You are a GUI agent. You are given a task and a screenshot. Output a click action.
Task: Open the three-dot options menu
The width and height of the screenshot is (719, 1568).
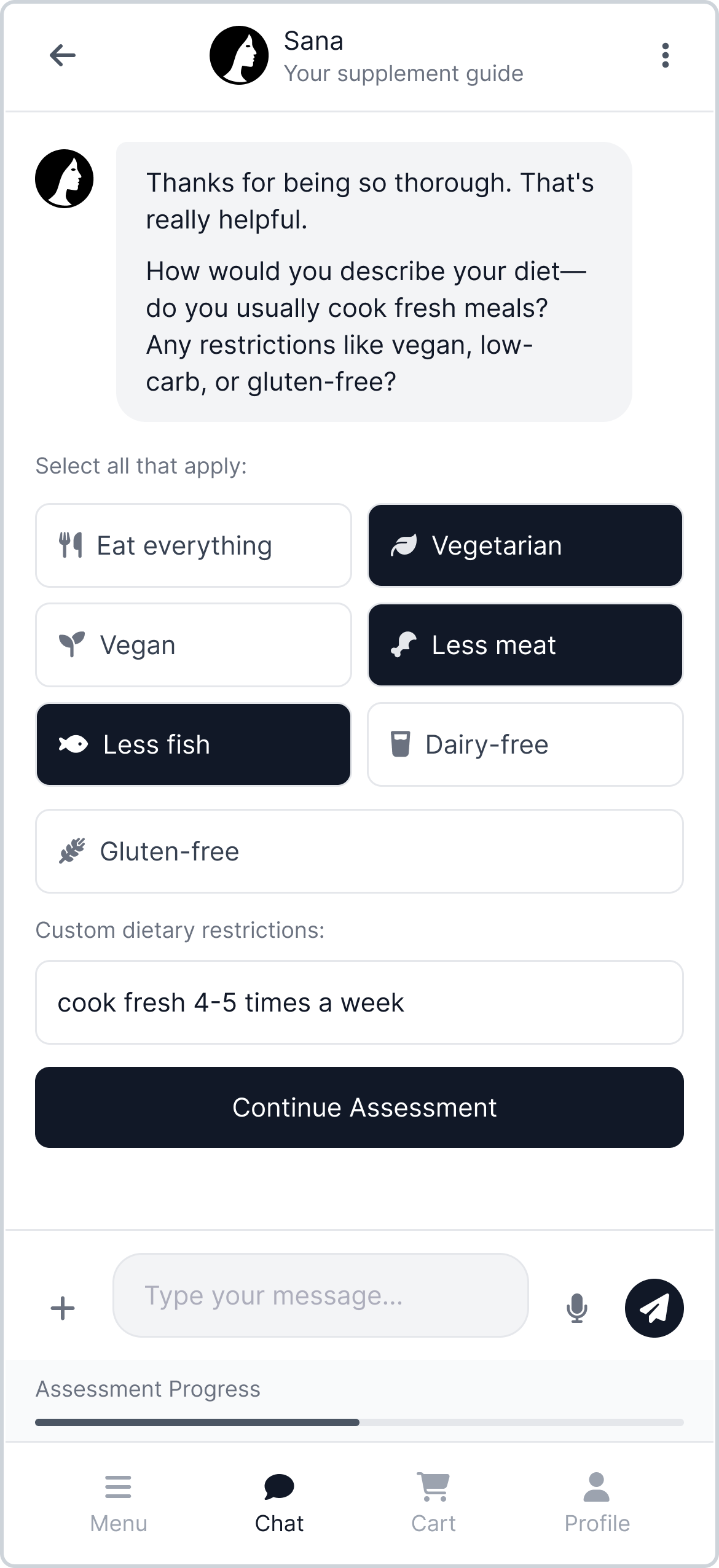click(665, 55)
